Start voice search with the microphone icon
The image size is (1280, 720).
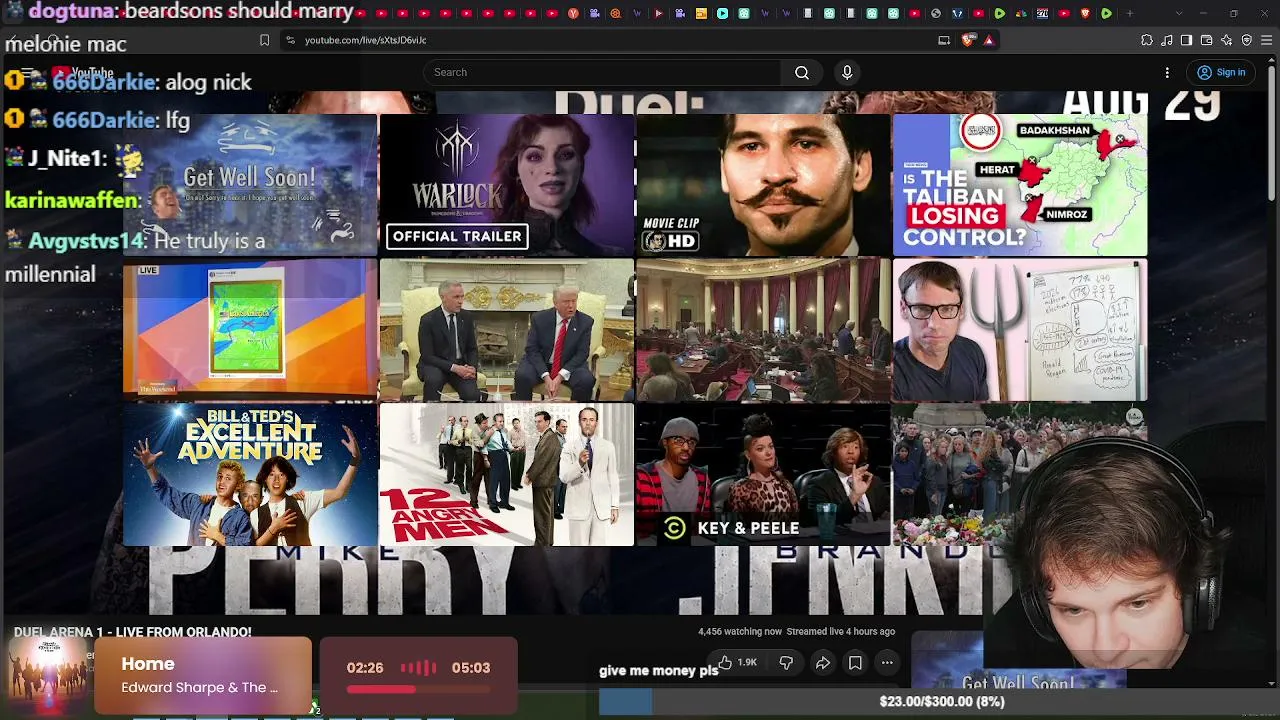(x=847, y=72)
